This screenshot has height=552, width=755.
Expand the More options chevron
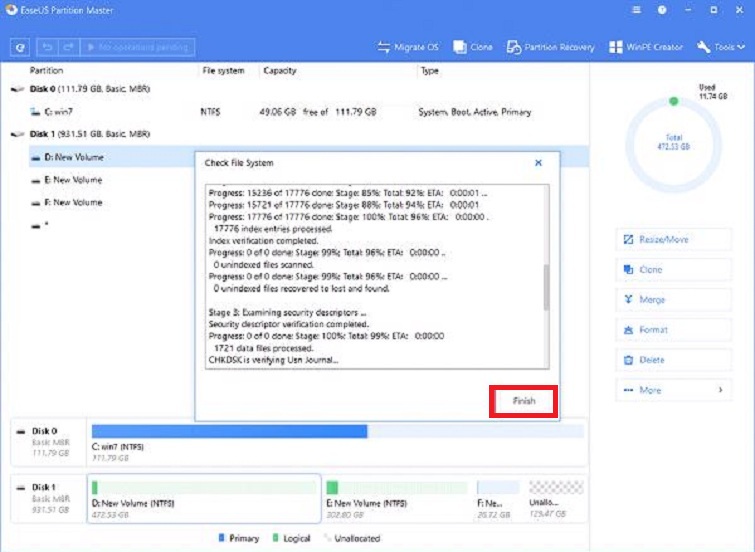(x=719, y=390)
